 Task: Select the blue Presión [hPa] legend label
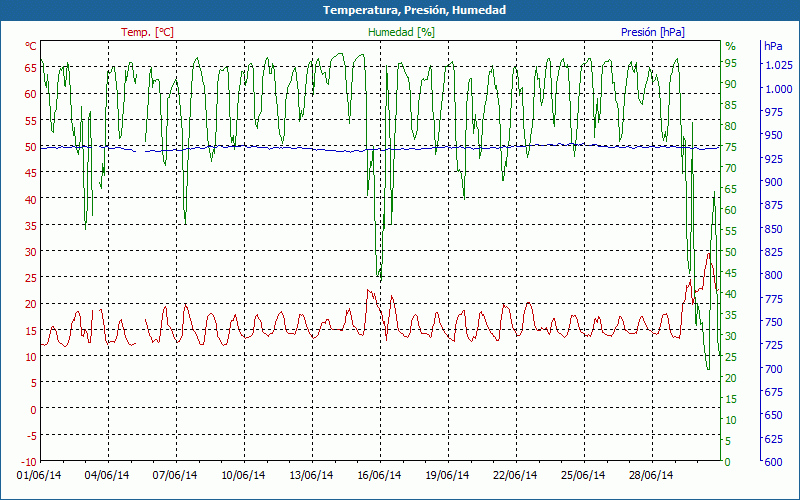tap(652, 32)
